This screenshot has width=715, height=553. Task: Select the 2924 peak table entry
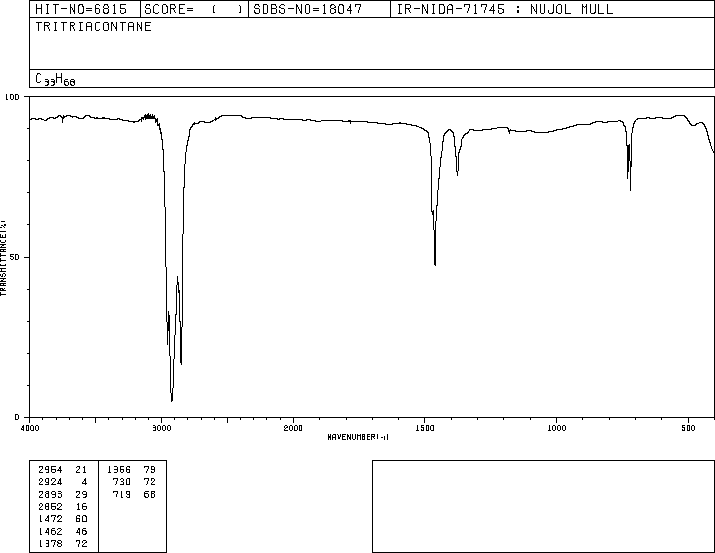tap(62, 481)
